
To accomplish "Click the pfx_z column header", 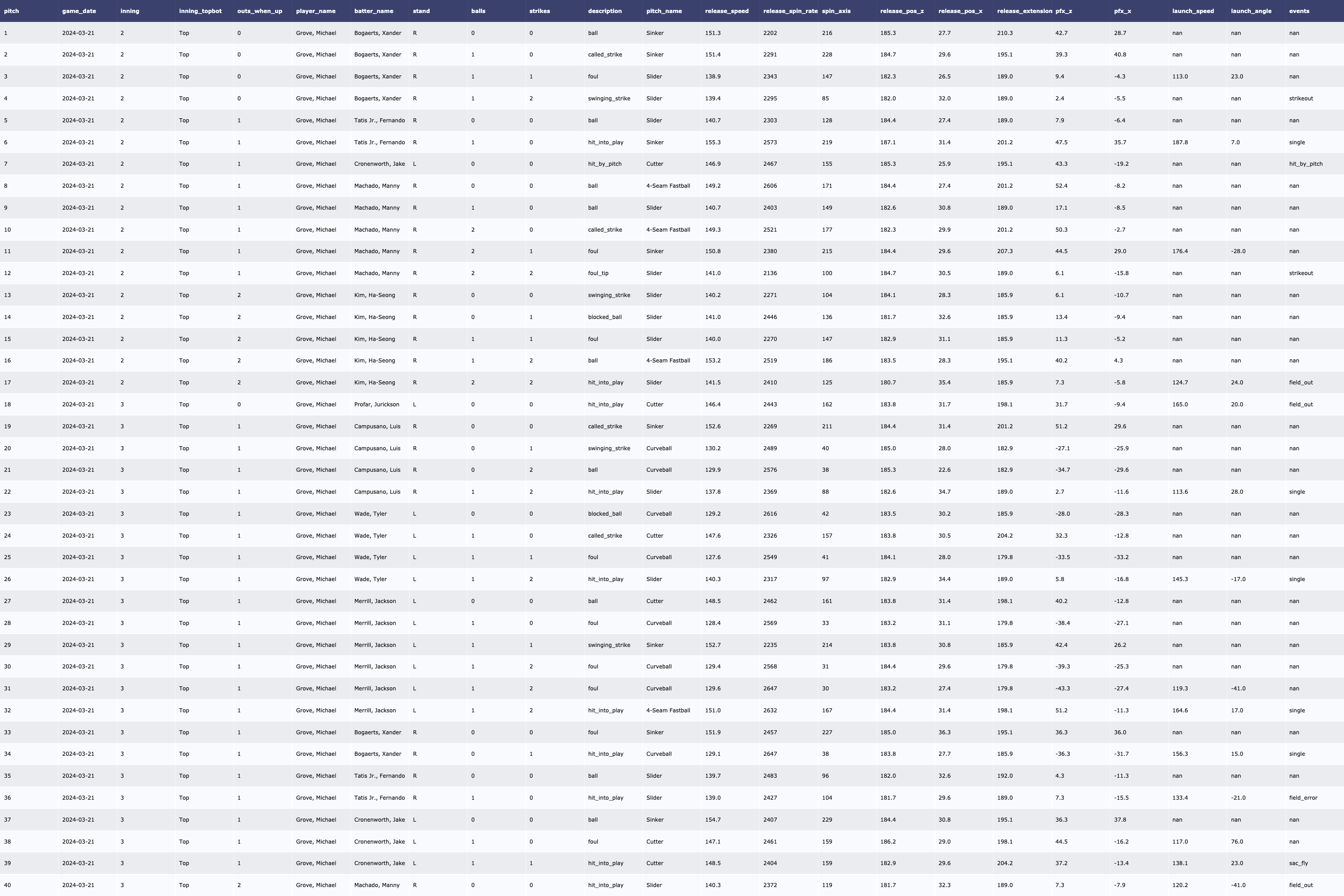I will point(1064,11).
